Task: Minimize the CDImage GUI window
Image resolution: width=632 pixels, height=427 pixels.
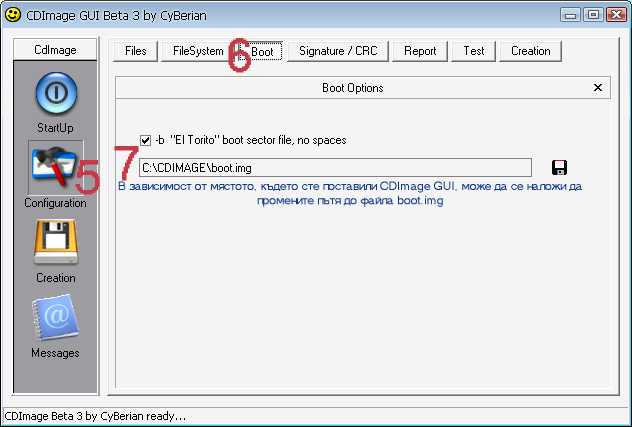Action: [x=570, y=15]
